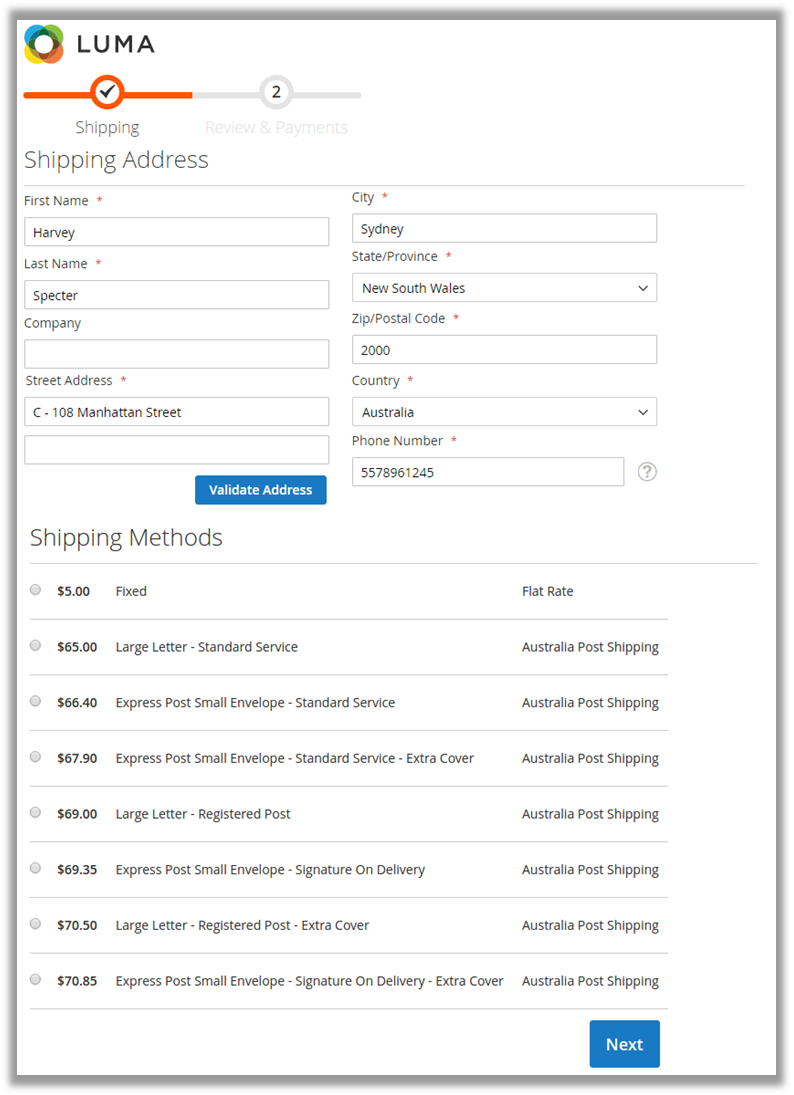Select $66.40 Express Post Small Envelope option

pyautogui.click(x=36, y=702)
